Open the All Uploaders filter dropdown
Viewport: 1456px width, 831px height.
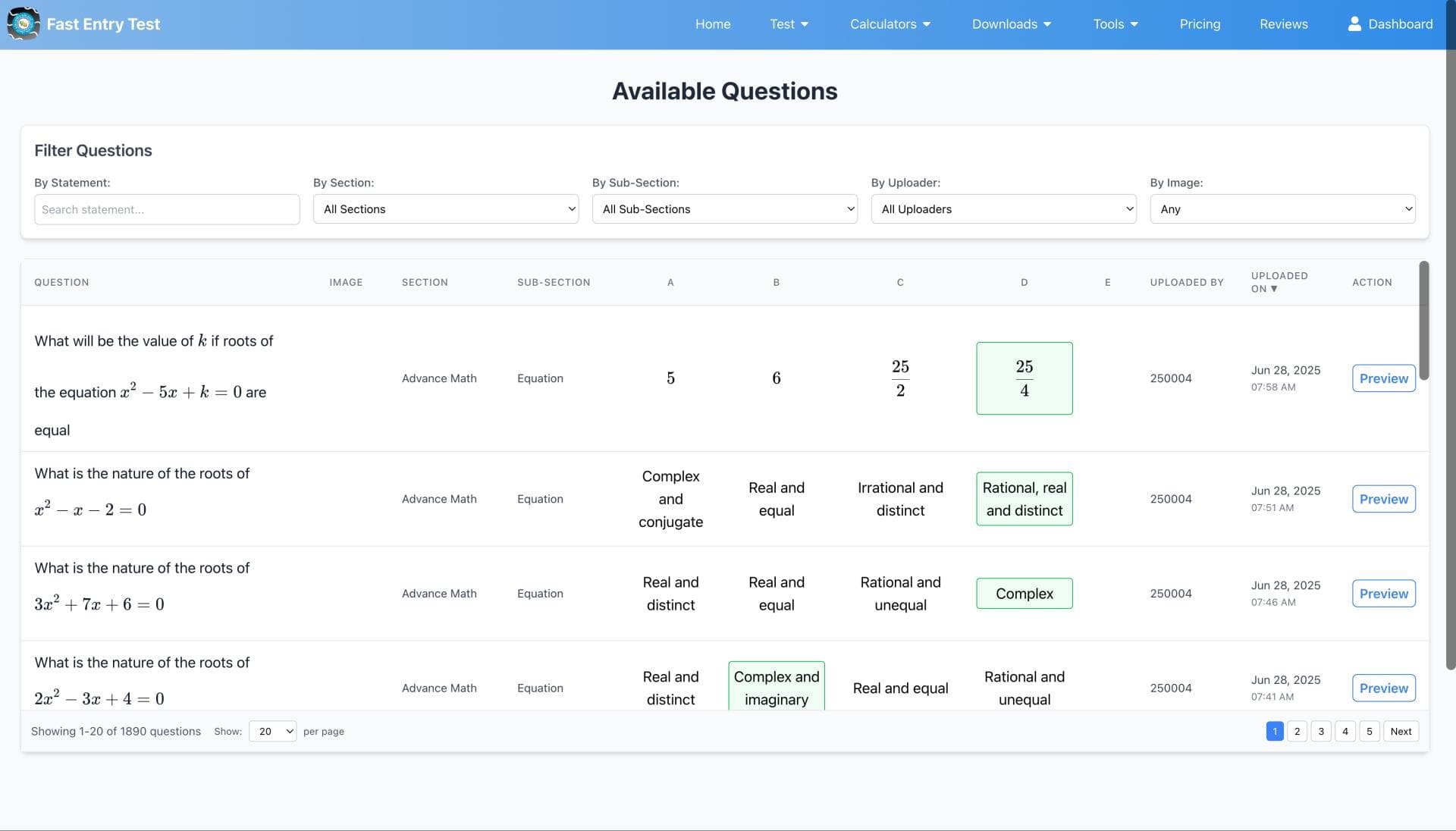[1003, 209]
